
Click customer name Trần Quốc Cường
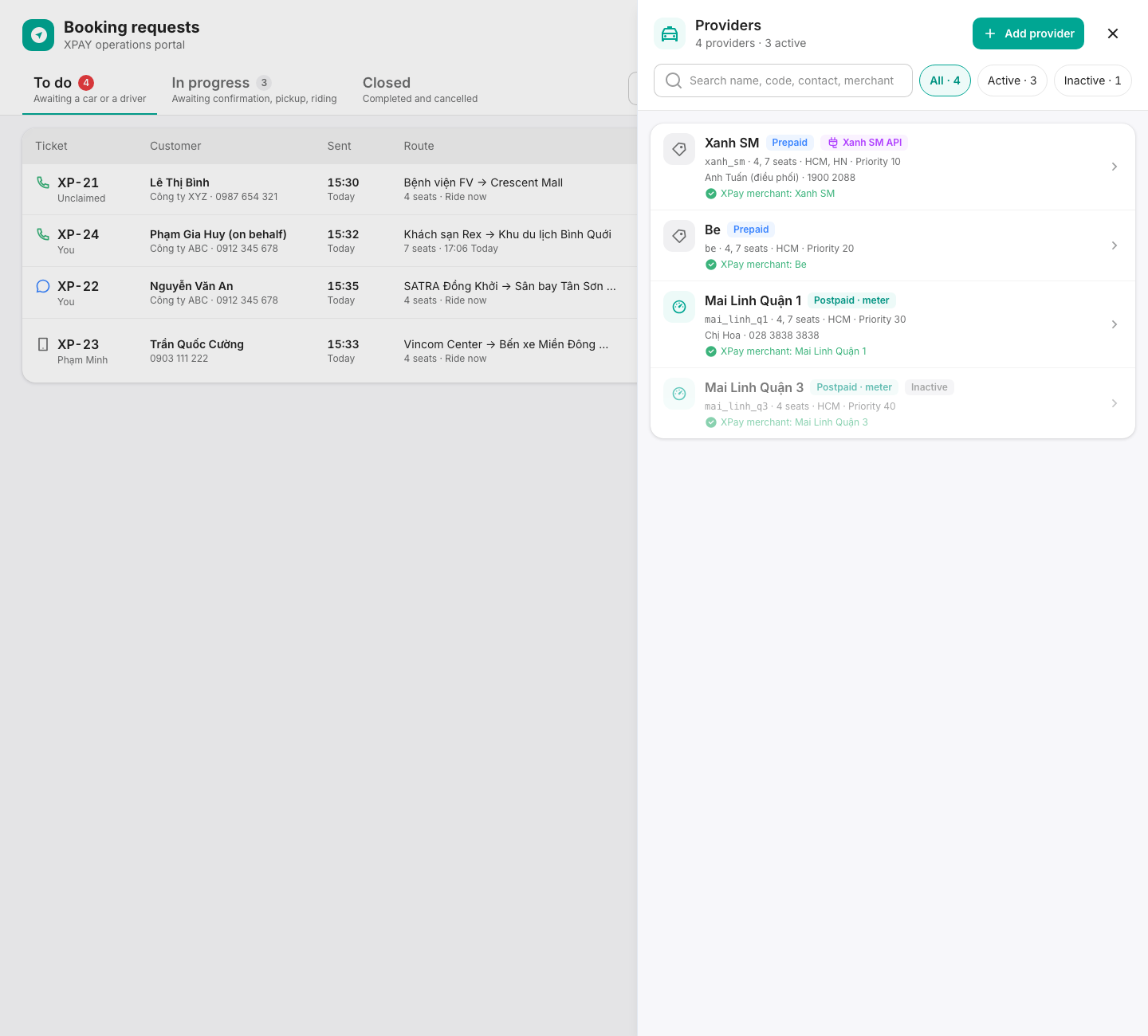click(197, 344)
